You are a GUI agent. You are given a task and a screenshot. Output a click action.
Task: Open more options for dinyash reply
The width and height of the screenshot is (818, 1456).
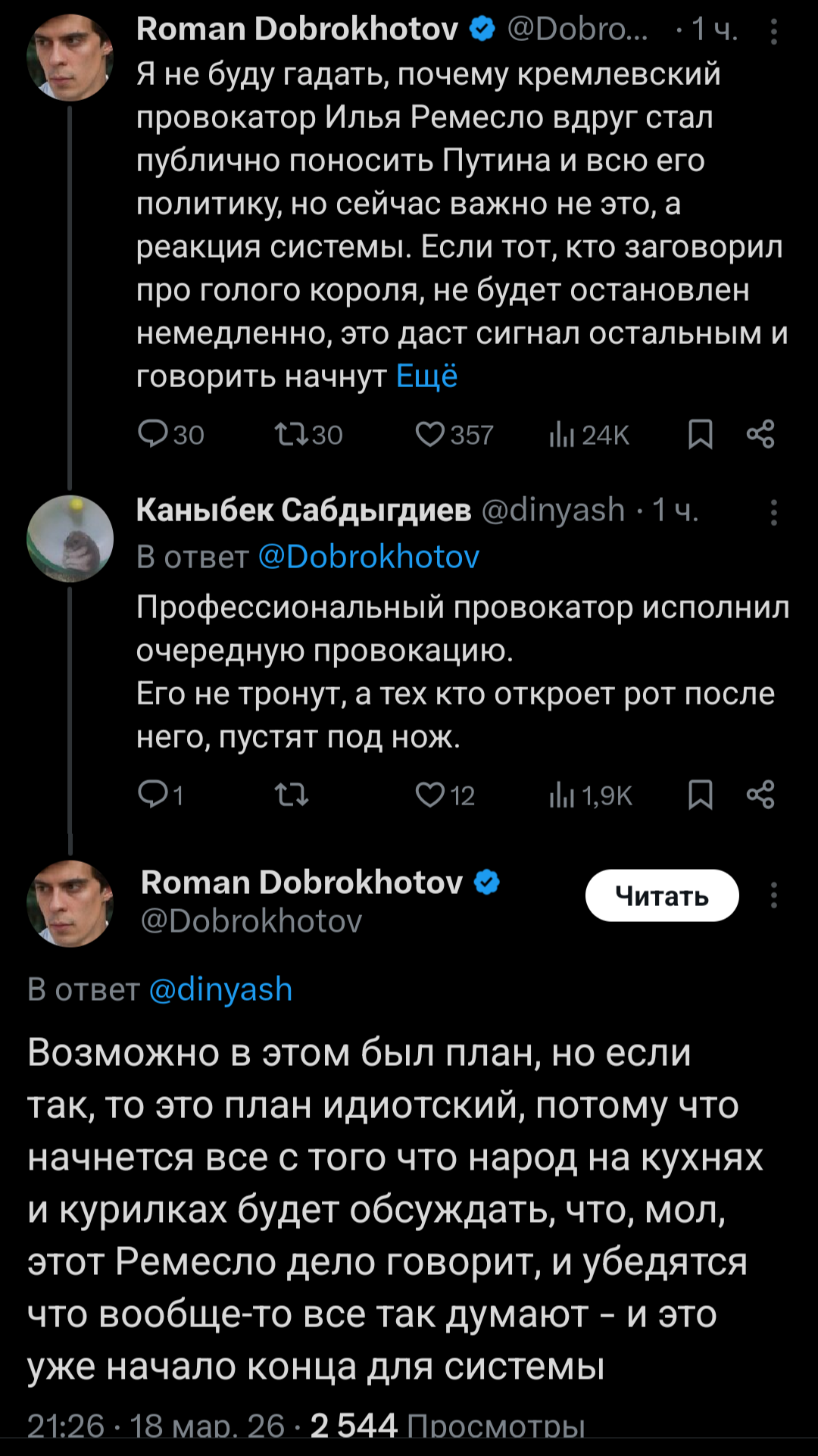[773, 513]
